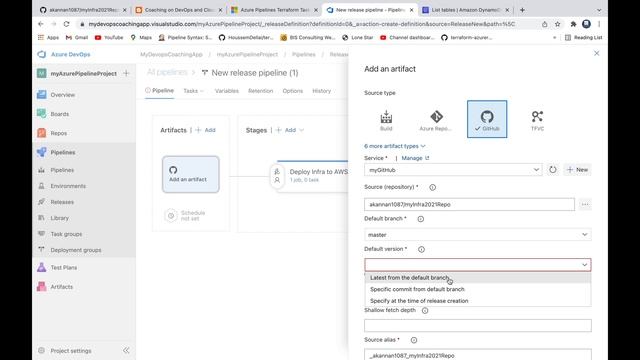Open Library under Pipelines
This screenshot has height=360, width=640.
[59, 218]
